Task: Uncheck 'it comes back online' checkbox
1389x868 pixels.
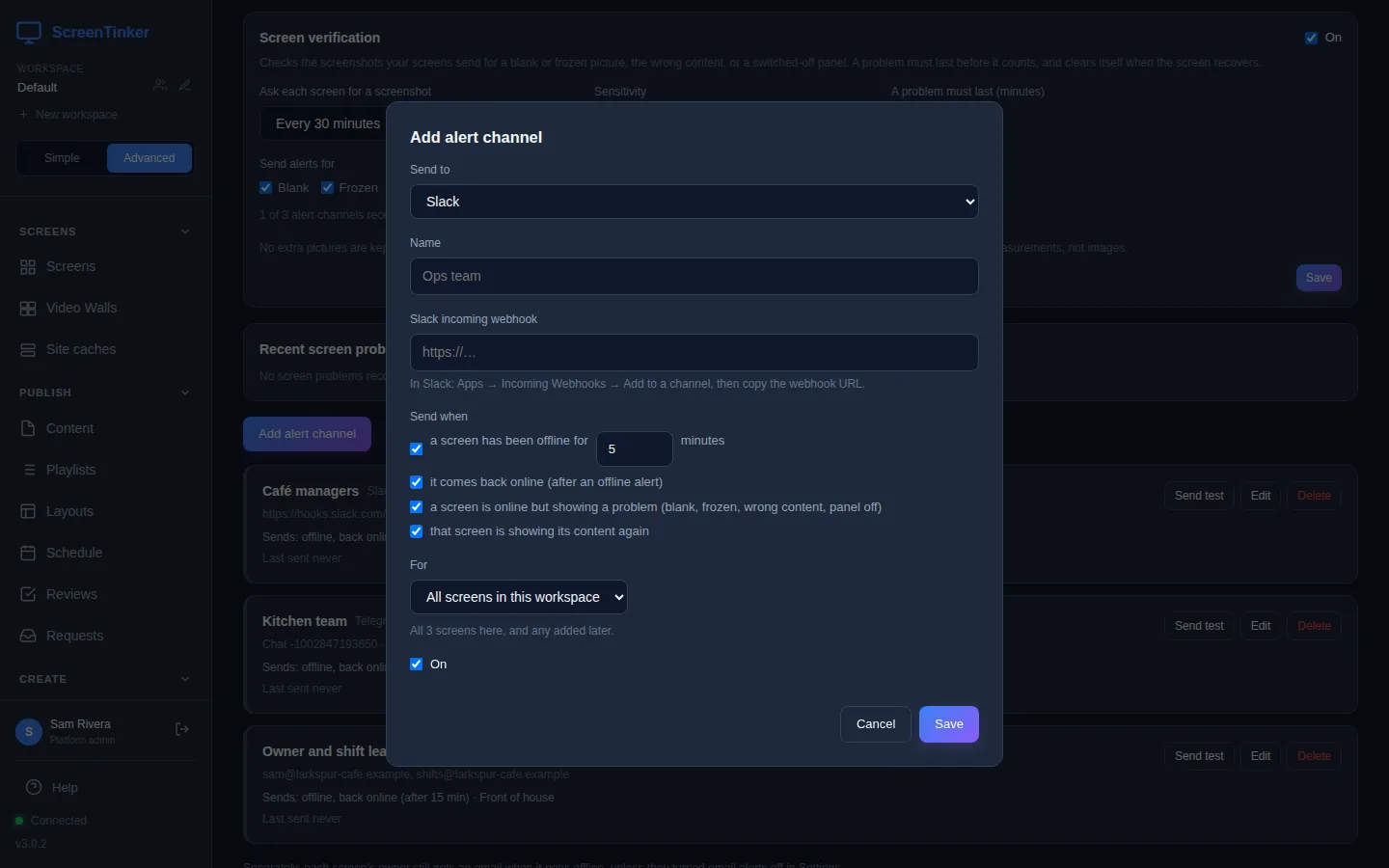Action: coord(417,482)
